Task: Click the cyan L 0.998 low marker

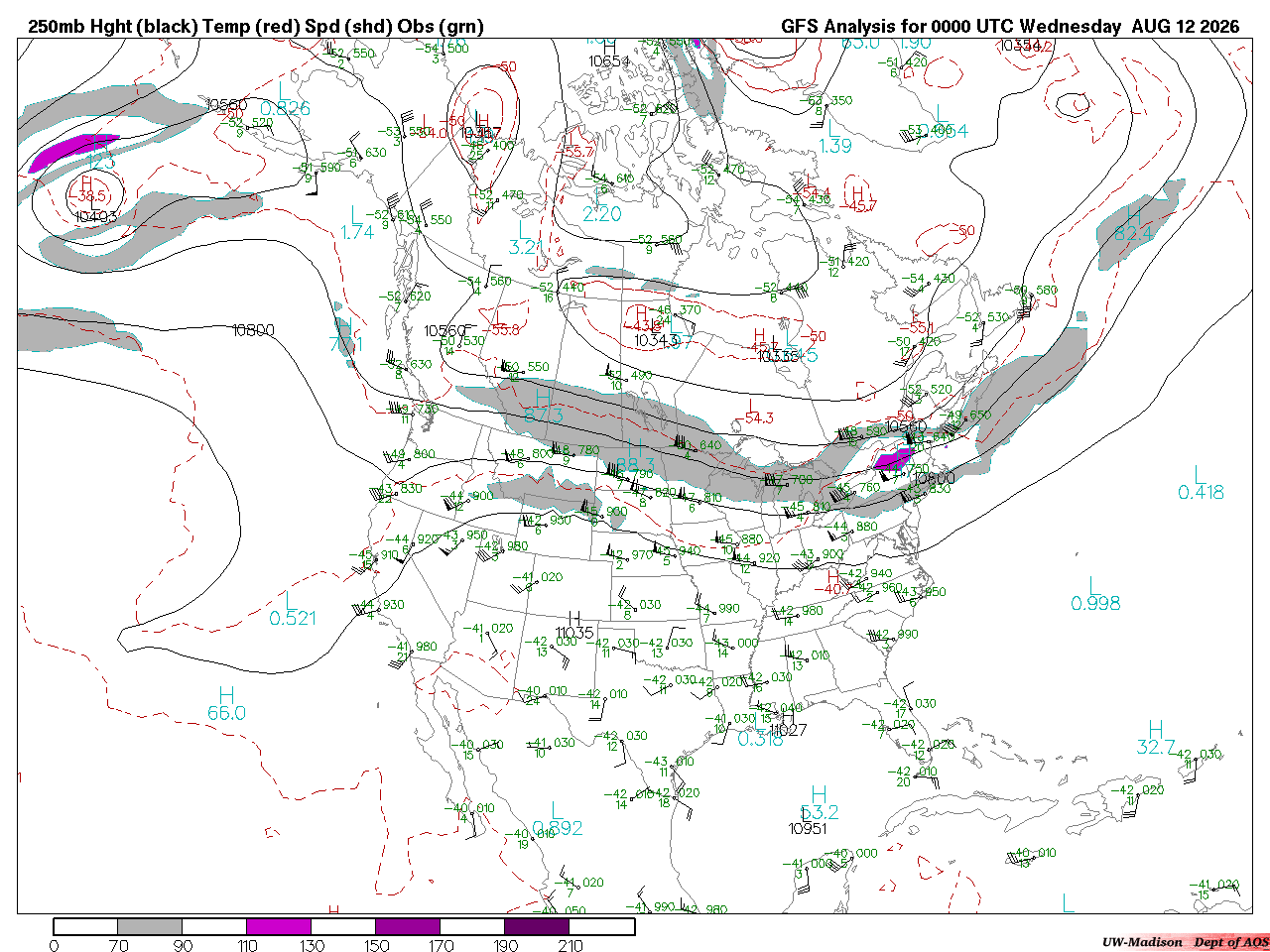Action: (x=1095, y=594)
